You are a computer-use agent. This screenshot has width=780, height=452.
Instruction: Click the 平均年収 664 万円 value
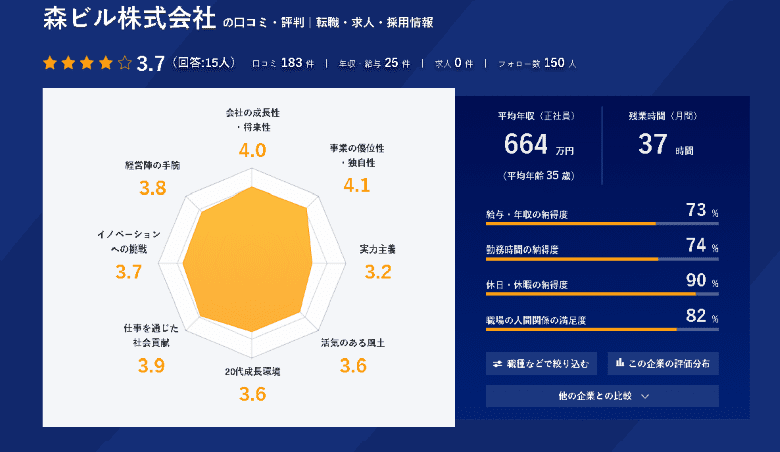[x=538, y=145]
